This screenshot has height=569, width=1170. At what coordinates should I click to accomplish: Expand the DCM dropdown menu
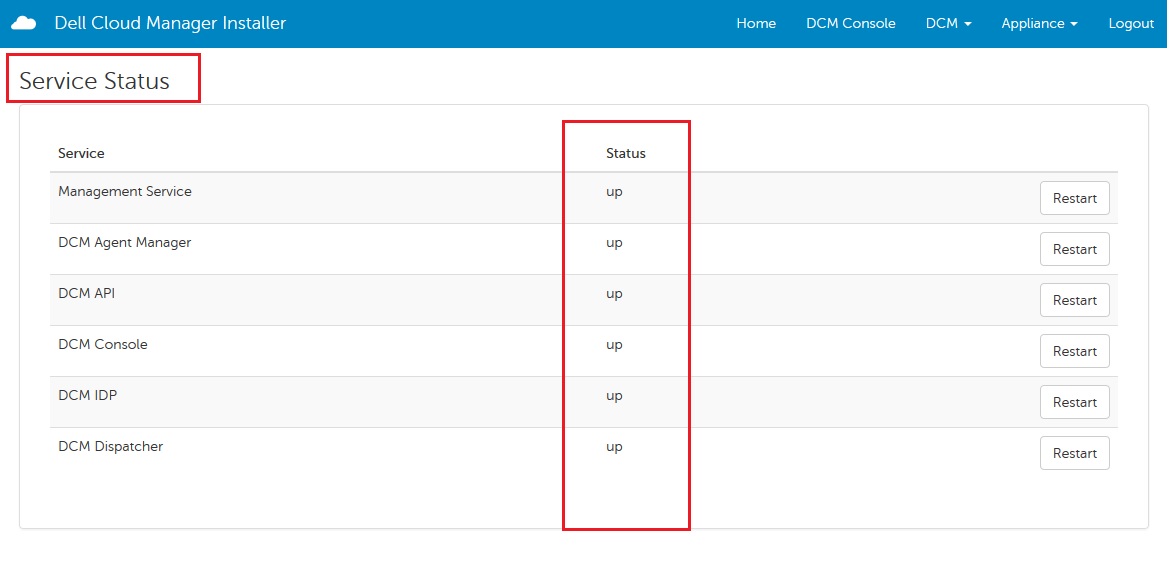pos(948,24)
